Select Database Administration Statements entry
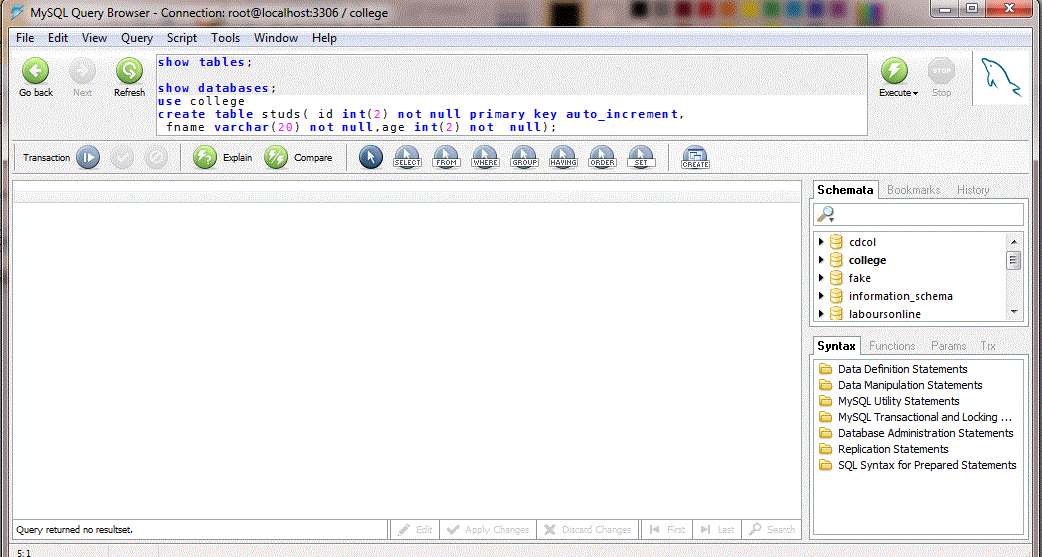The image size is (1042, 557). pyautogui.click(x=926, y=433)
